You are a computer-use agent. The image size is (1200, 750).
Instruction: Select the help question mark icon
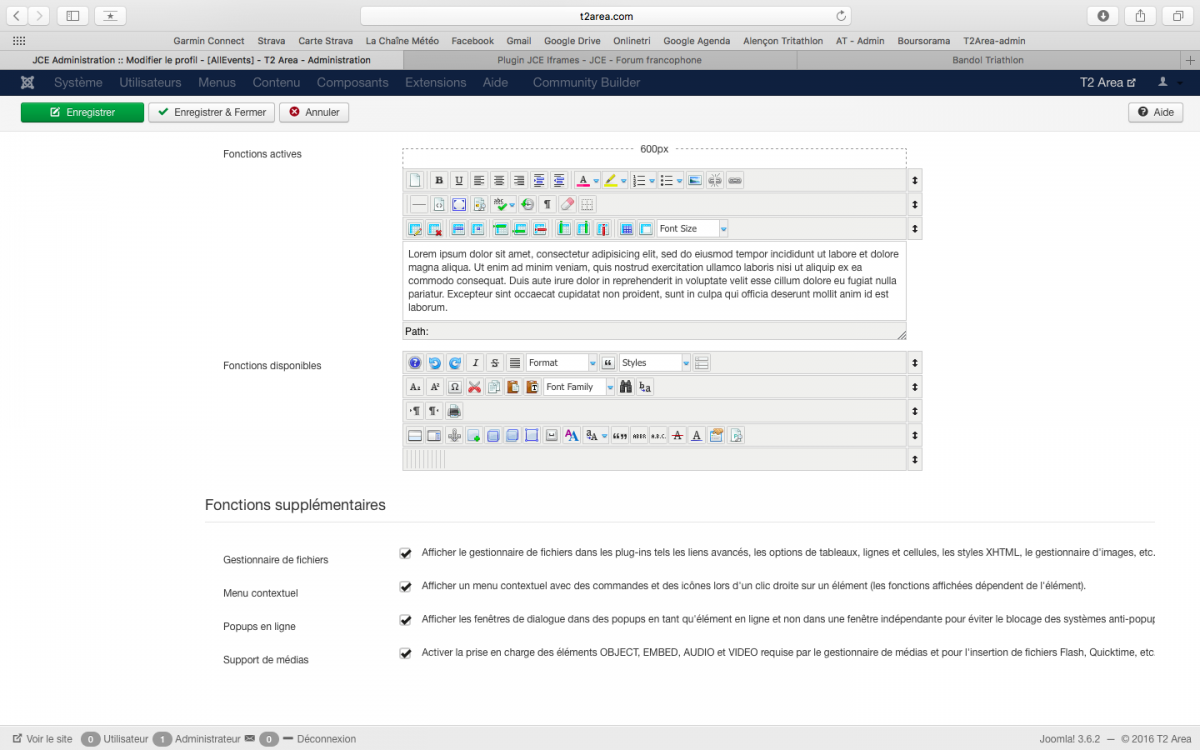click(414, 363)
